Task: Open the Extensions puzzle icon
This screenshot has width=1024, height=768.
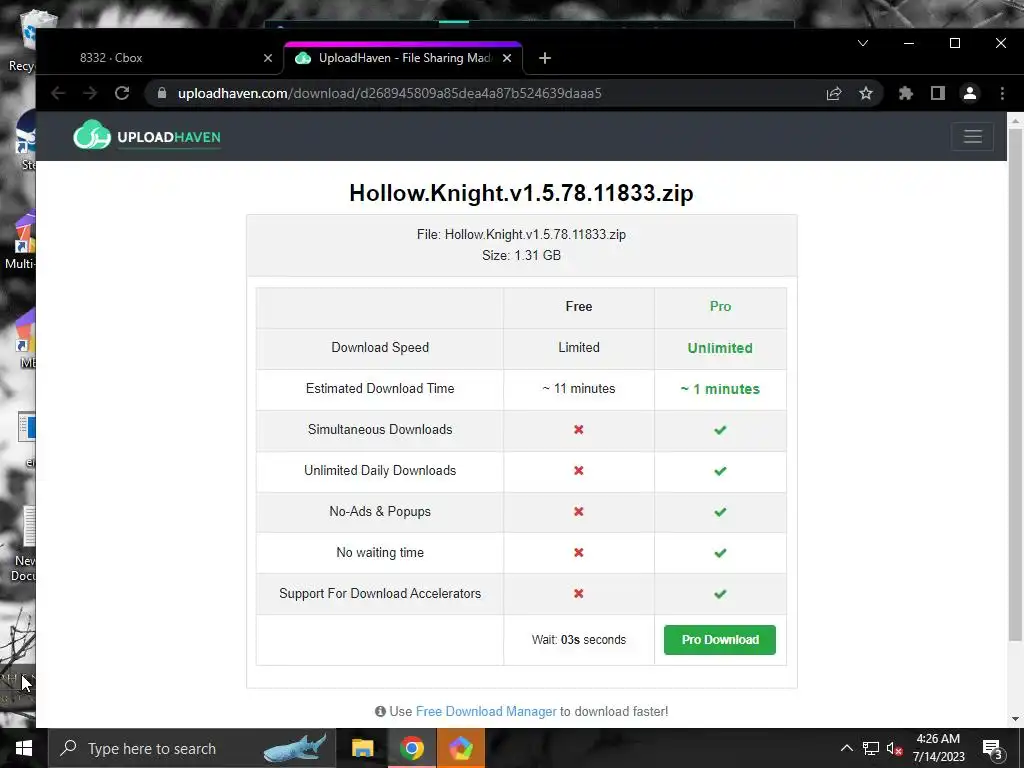Action: [x=905, y=93]
